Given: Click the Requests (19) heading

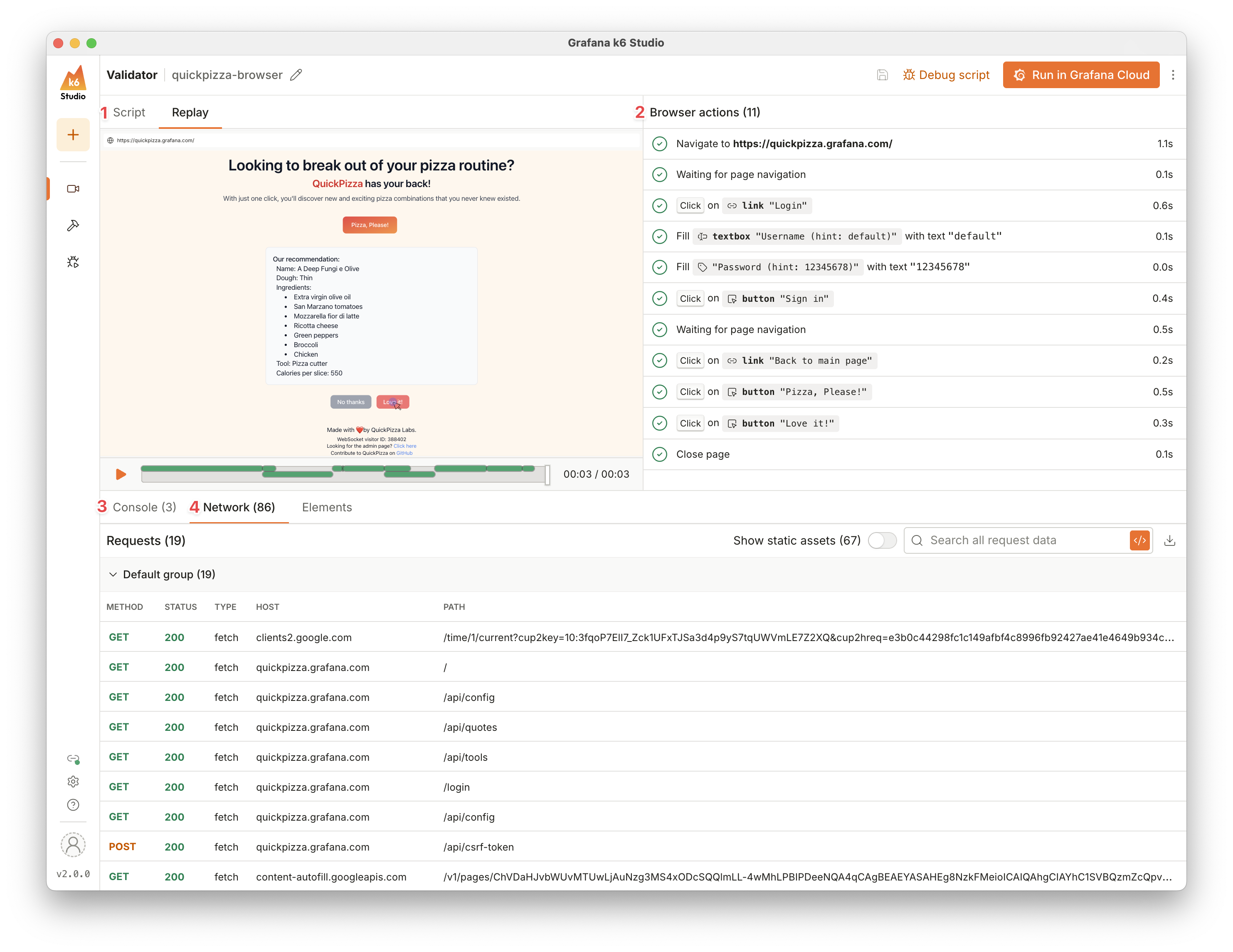Looking at the screenshot, I should pyautogui.click(x=145, y=540).
